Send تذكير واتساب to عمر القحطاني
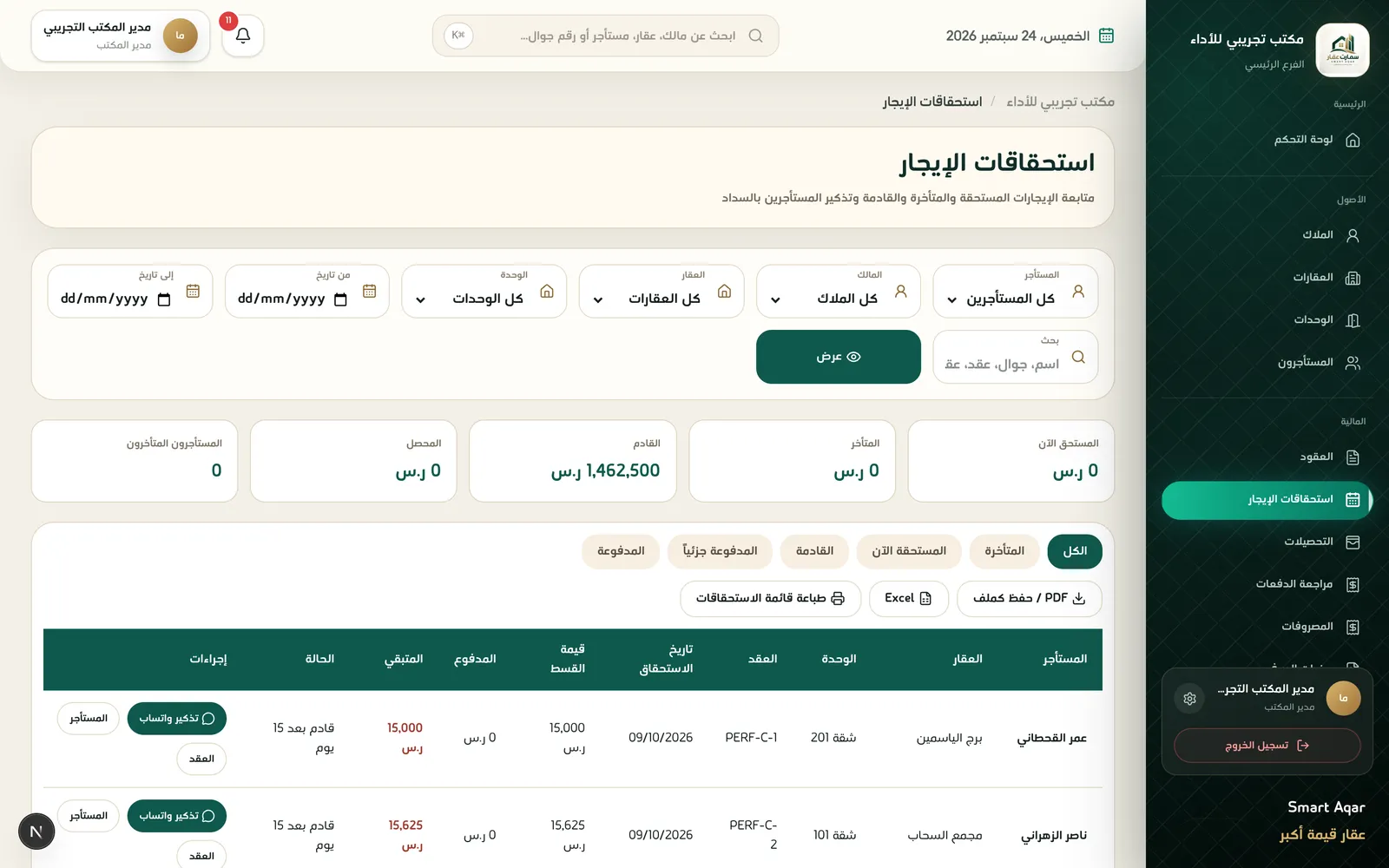 click(x=177, y=719)
